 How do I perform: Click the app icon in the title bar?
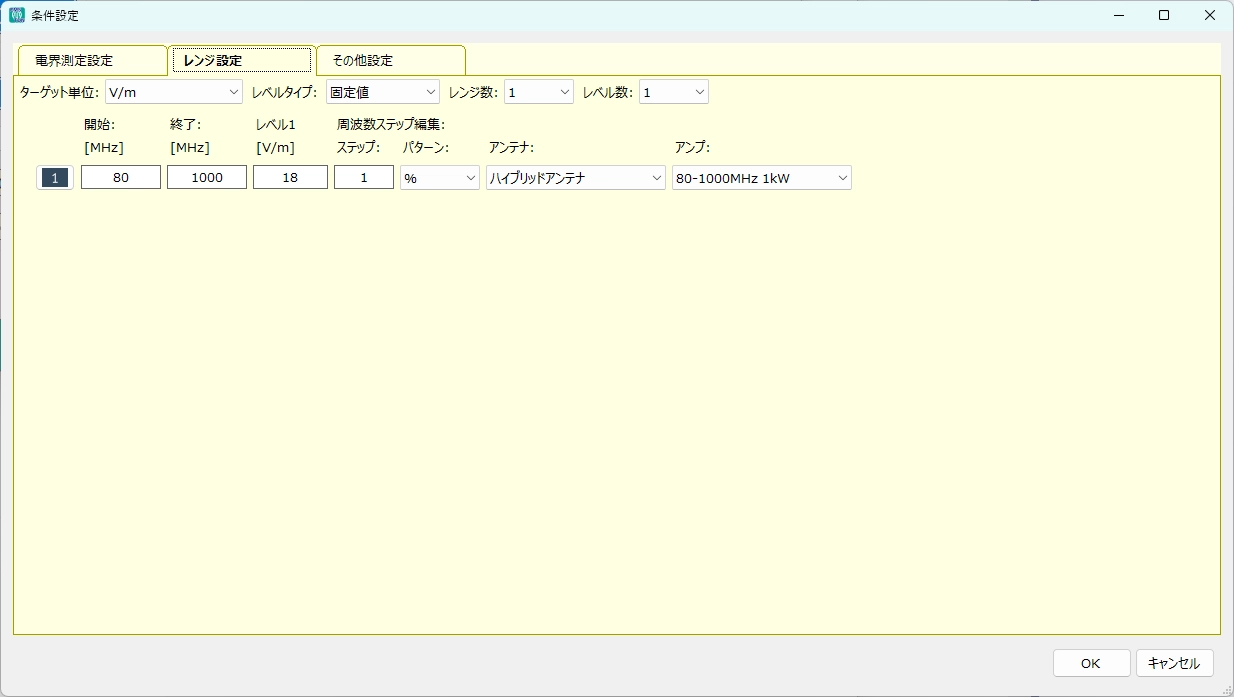17,15
